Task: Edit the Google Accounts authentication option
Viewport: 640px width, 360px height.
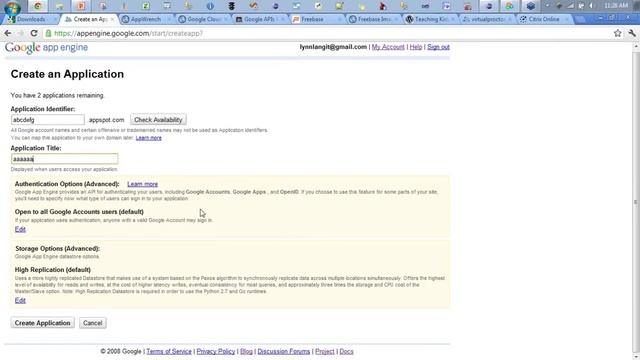Action: point(20,229)
